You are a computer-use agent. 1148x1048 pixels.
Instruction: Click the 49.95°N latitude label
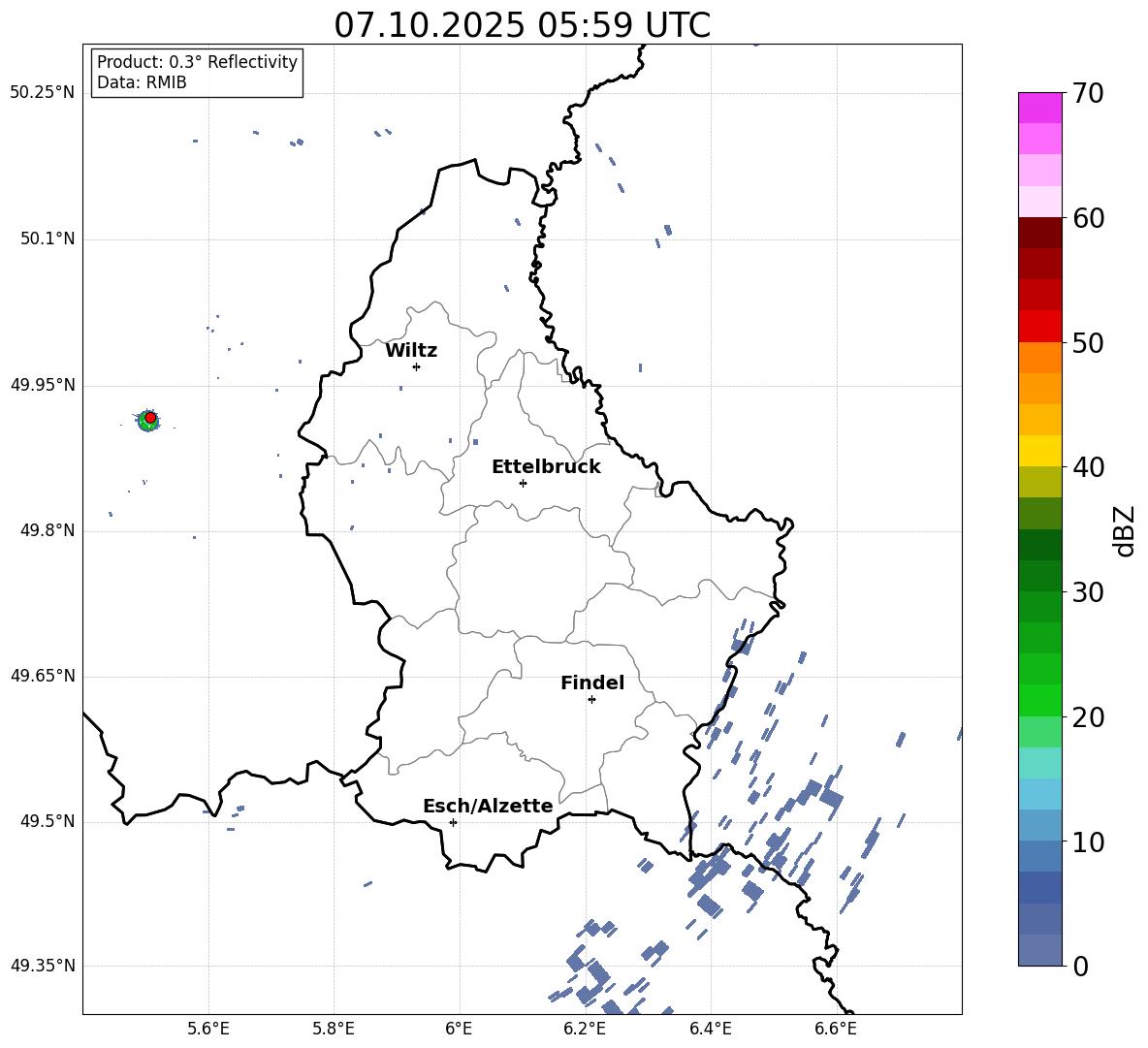coord(42,385)
